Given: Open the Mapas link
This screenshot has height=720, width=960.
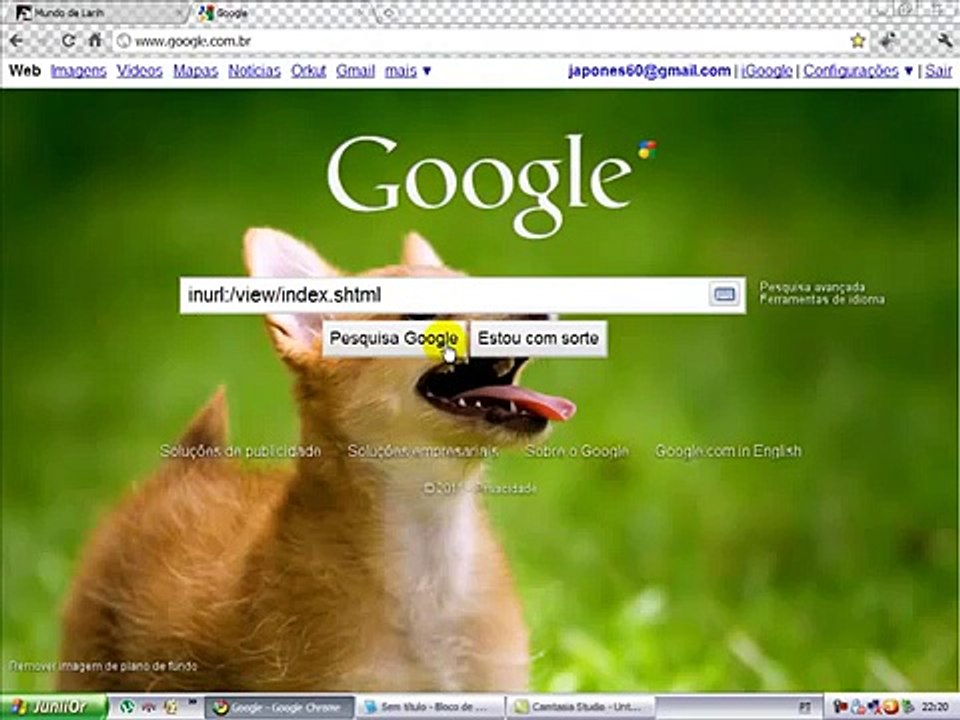Looking at the screenshot, I should [x=195, y=71].
